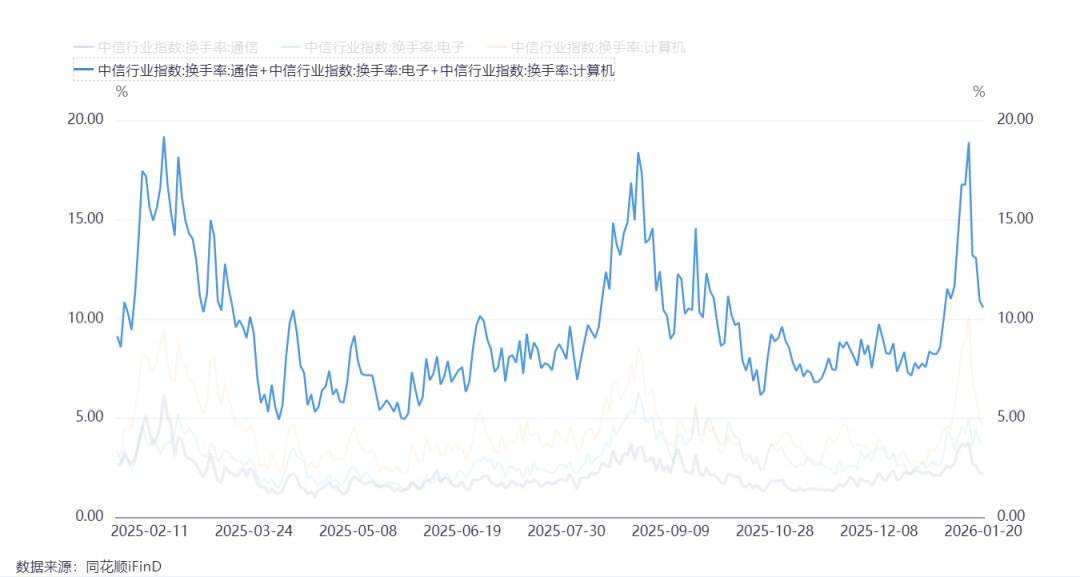Click the 数据来源: 同花顺iFinD source text
The image size is (1080, 577).
(89, 567)
